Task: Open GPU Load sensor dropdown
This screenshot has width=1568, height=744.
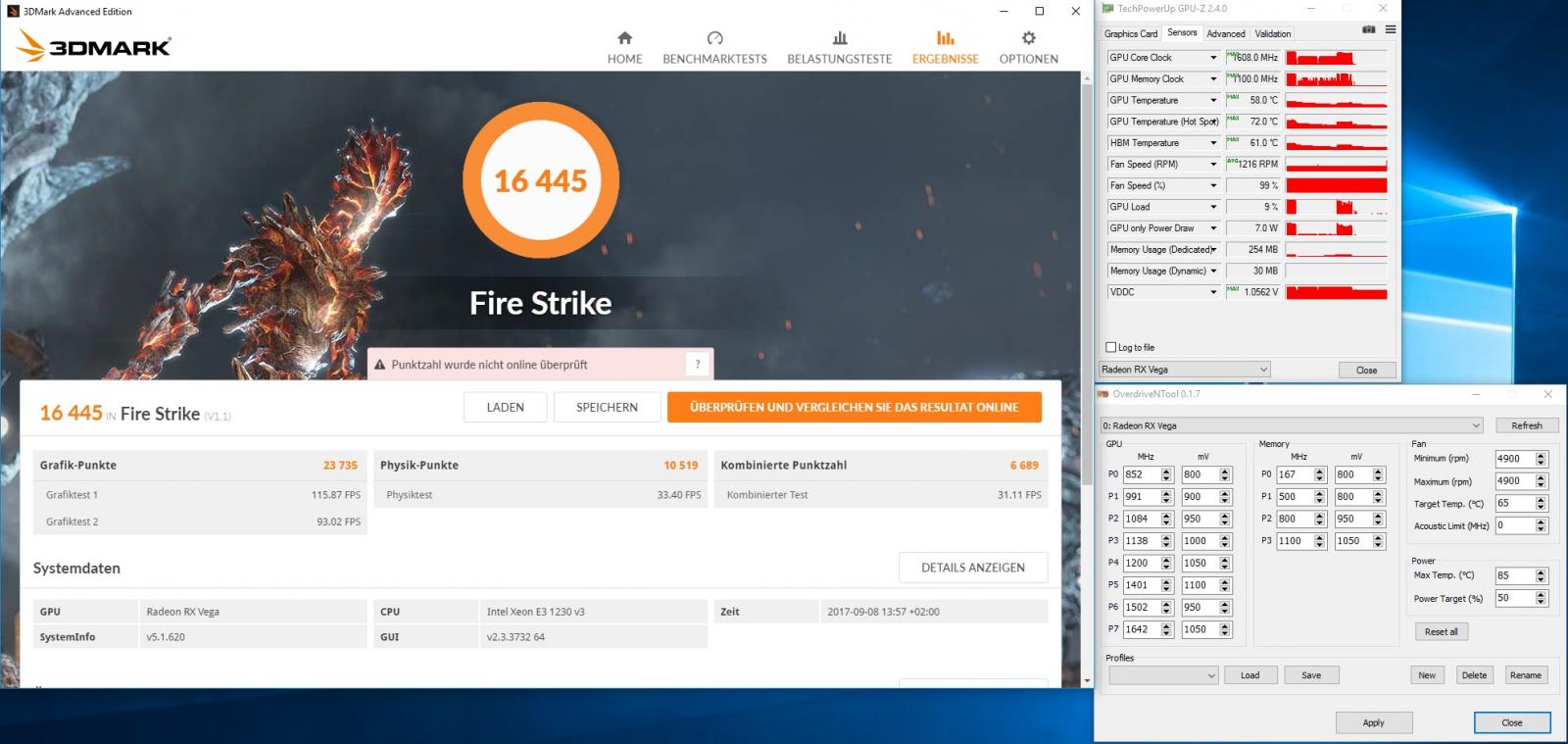Action: (1213, 207)
